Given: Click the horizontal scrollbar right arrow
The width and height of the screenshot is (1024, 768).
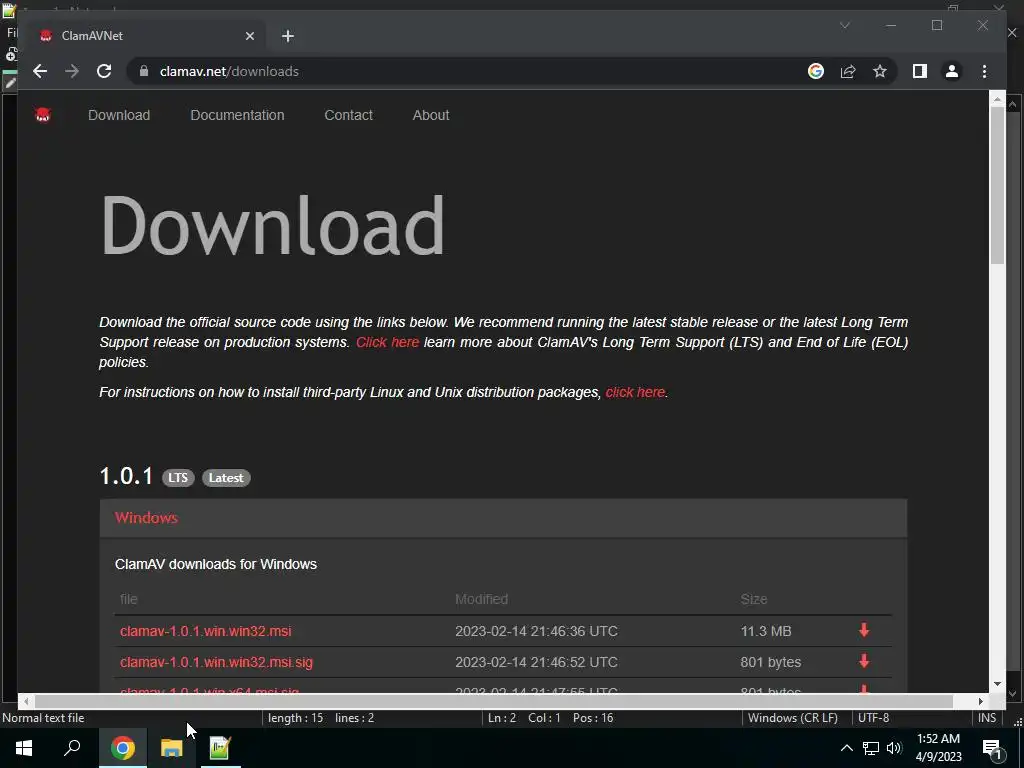Looking at the screenshot, I should point(980,701).
